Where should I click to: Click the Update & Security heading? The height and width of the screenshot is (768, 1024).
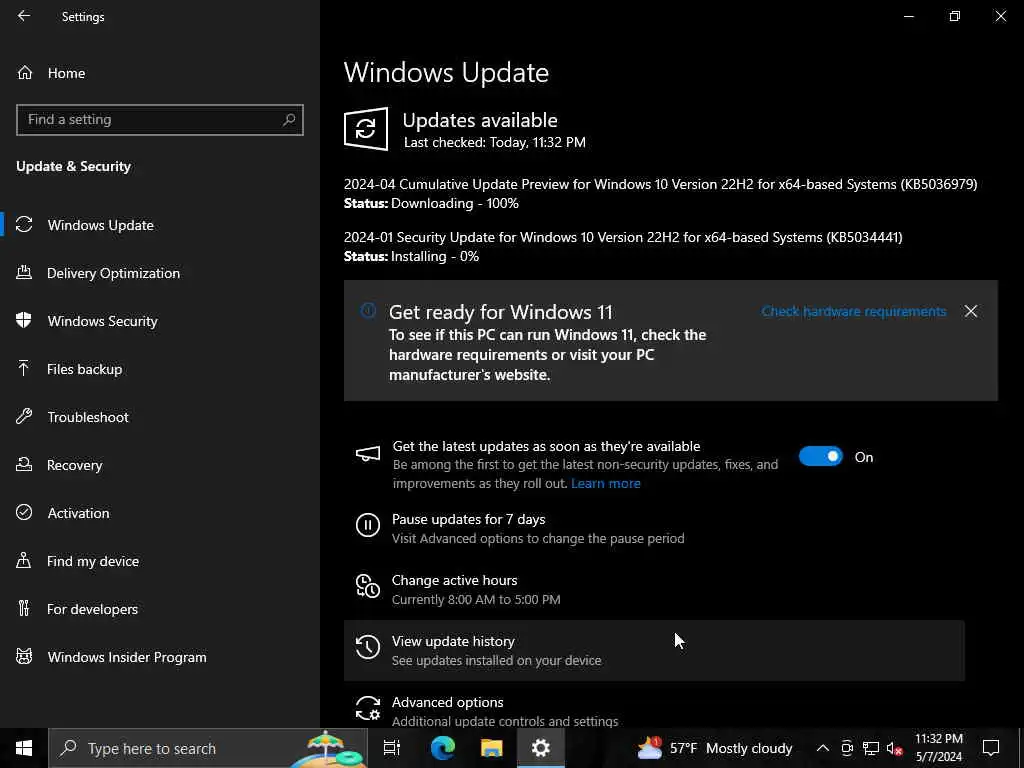click(73, 167)
